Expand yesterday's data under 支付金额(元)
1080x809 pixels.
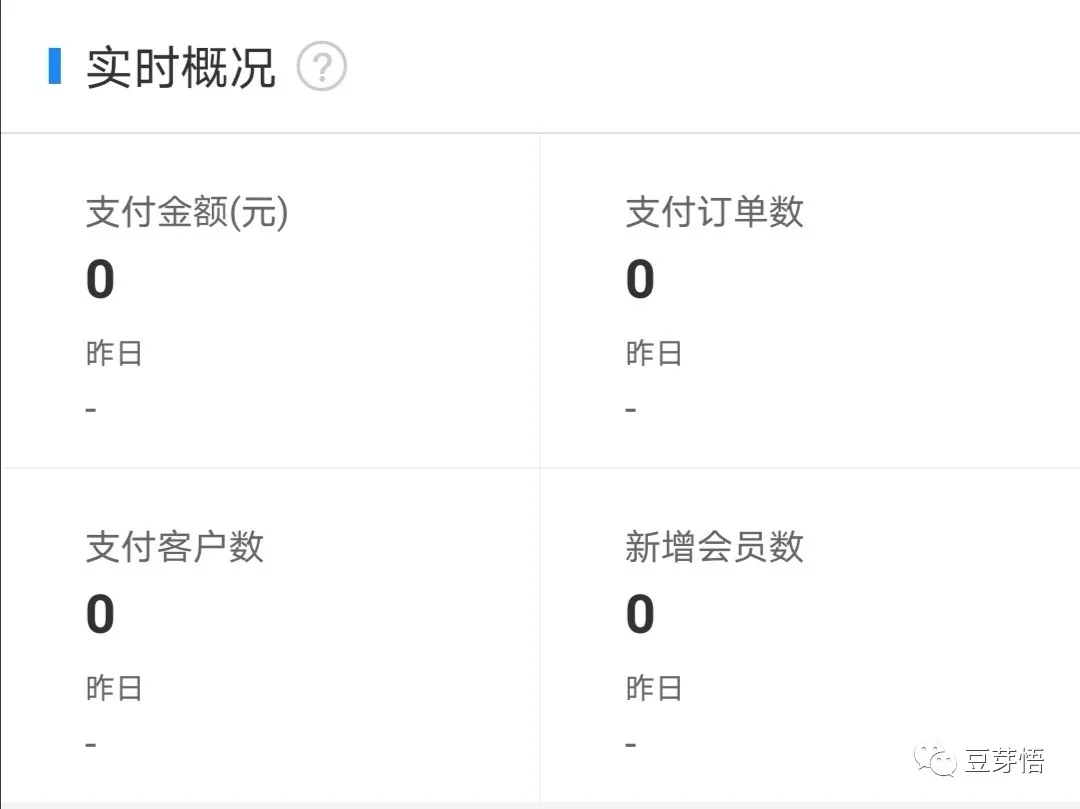click(113, 352)
